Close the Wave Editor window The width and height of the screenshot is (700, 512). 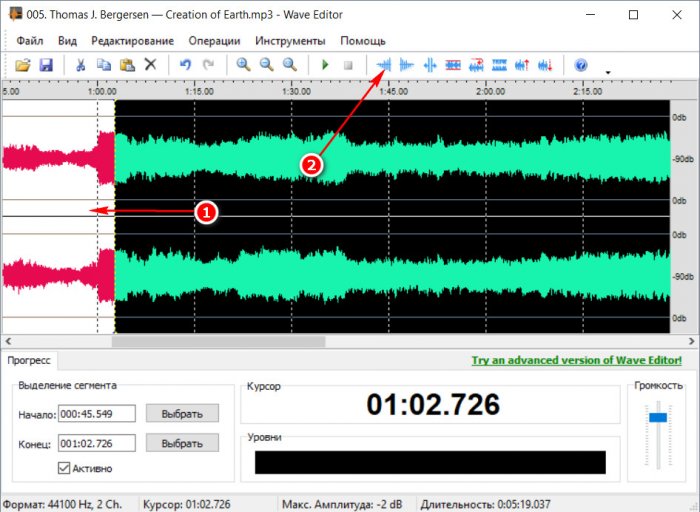coord(677,15)
